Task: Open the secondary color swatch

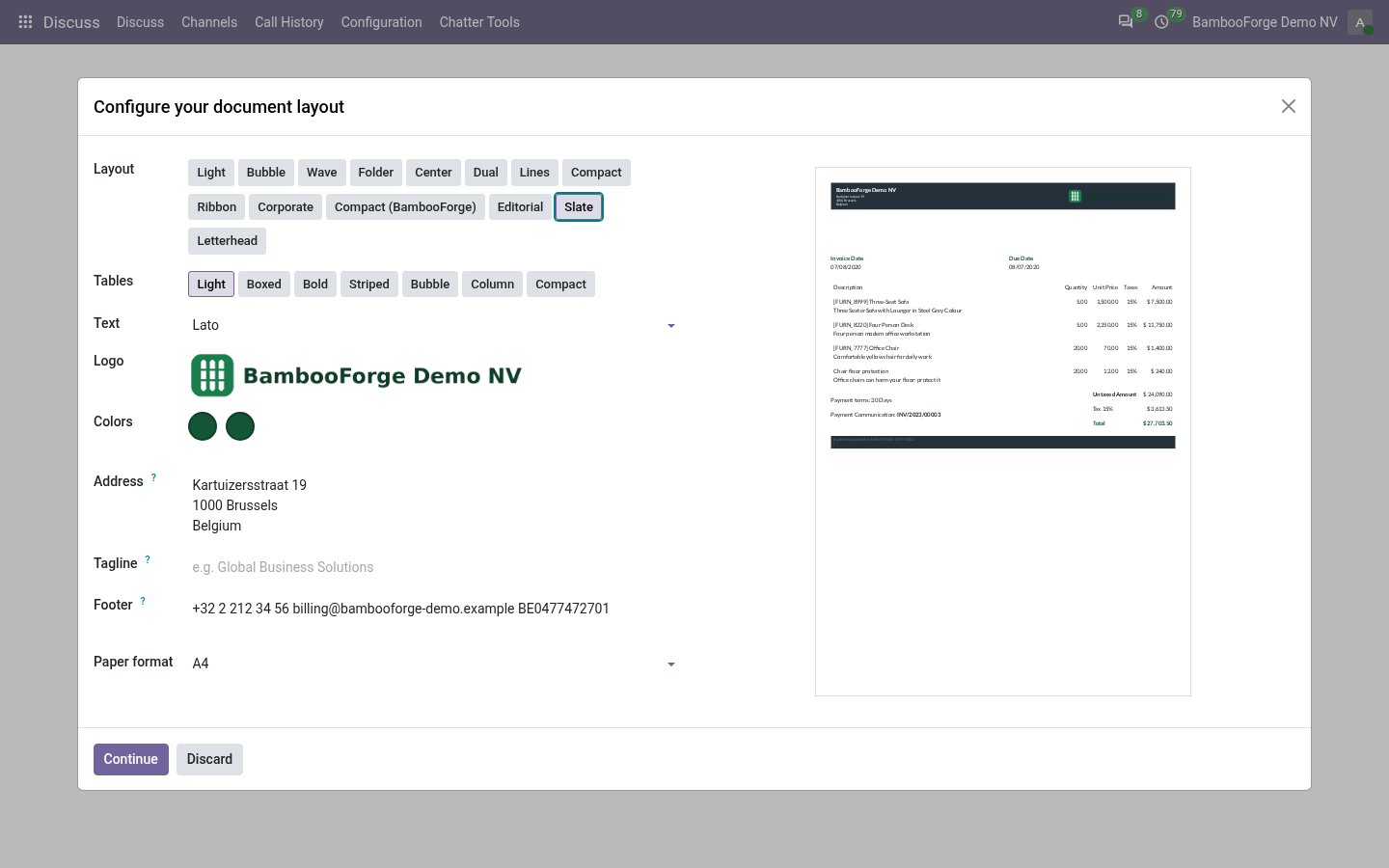Action: [x=240, y=426]
